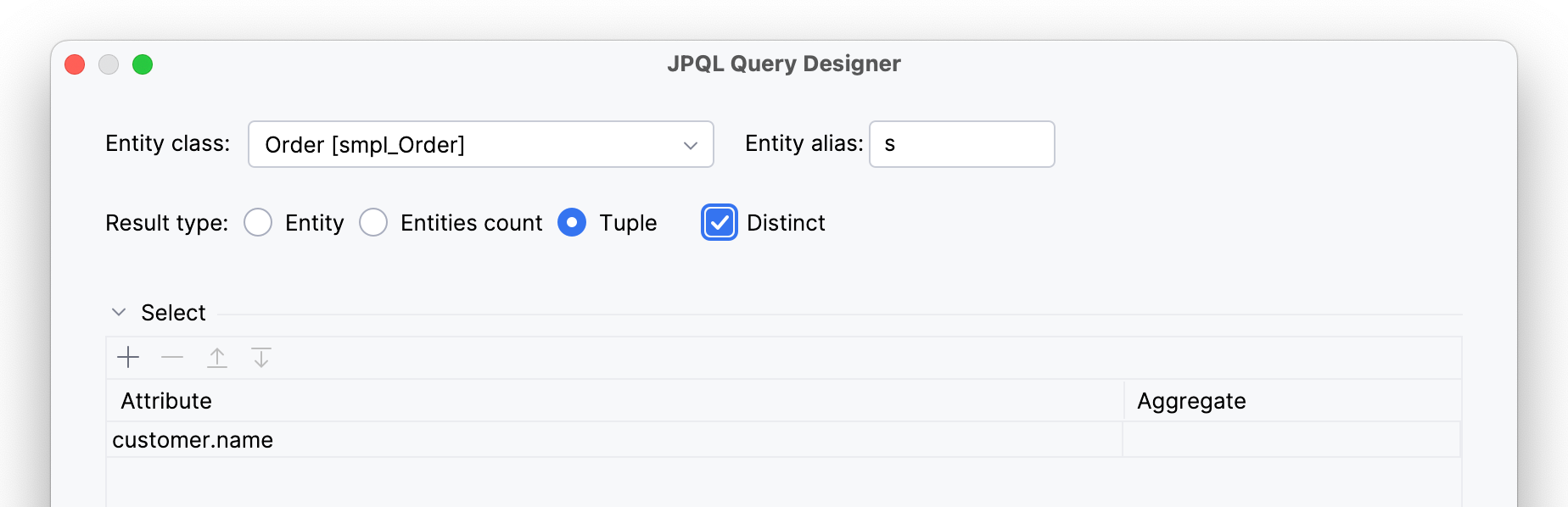Open the Entity class dropdown
1568x507 pixels.
[480, 145]
